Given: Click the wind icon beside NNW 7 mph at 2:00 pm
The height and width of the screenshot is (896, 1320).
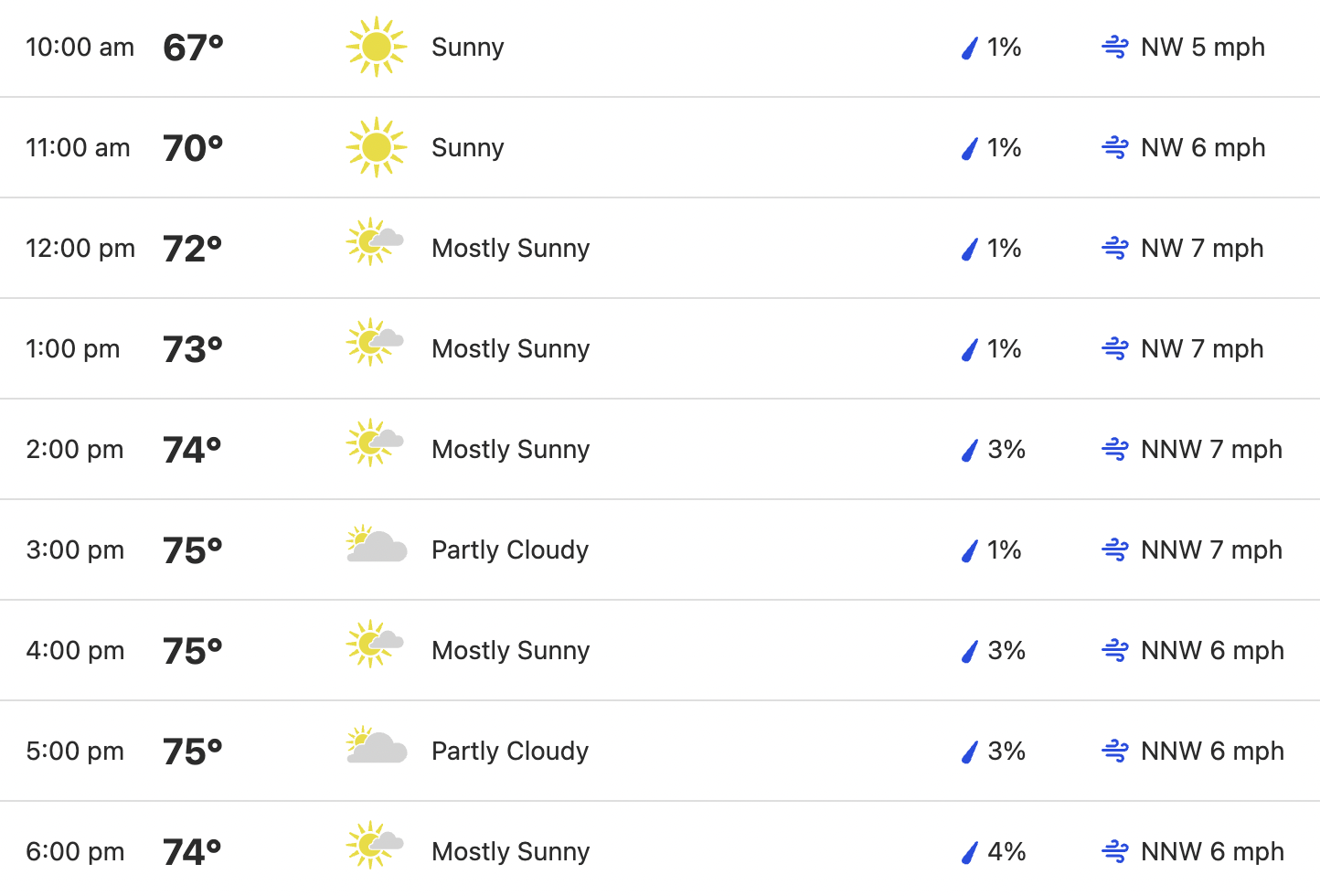Looking at the screenshot, I should (1115, 450).
